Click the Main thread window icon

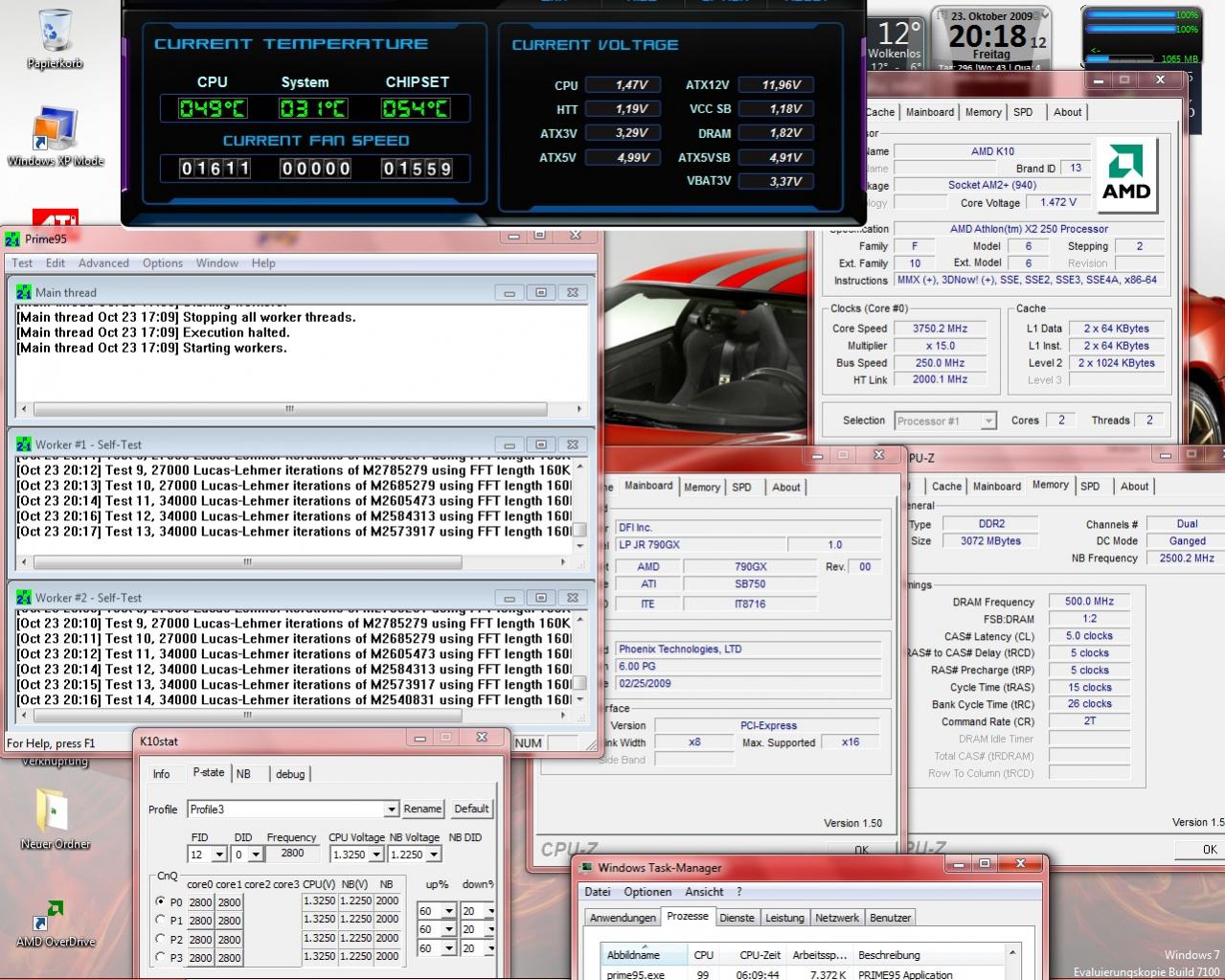click(x=23, y=292)
